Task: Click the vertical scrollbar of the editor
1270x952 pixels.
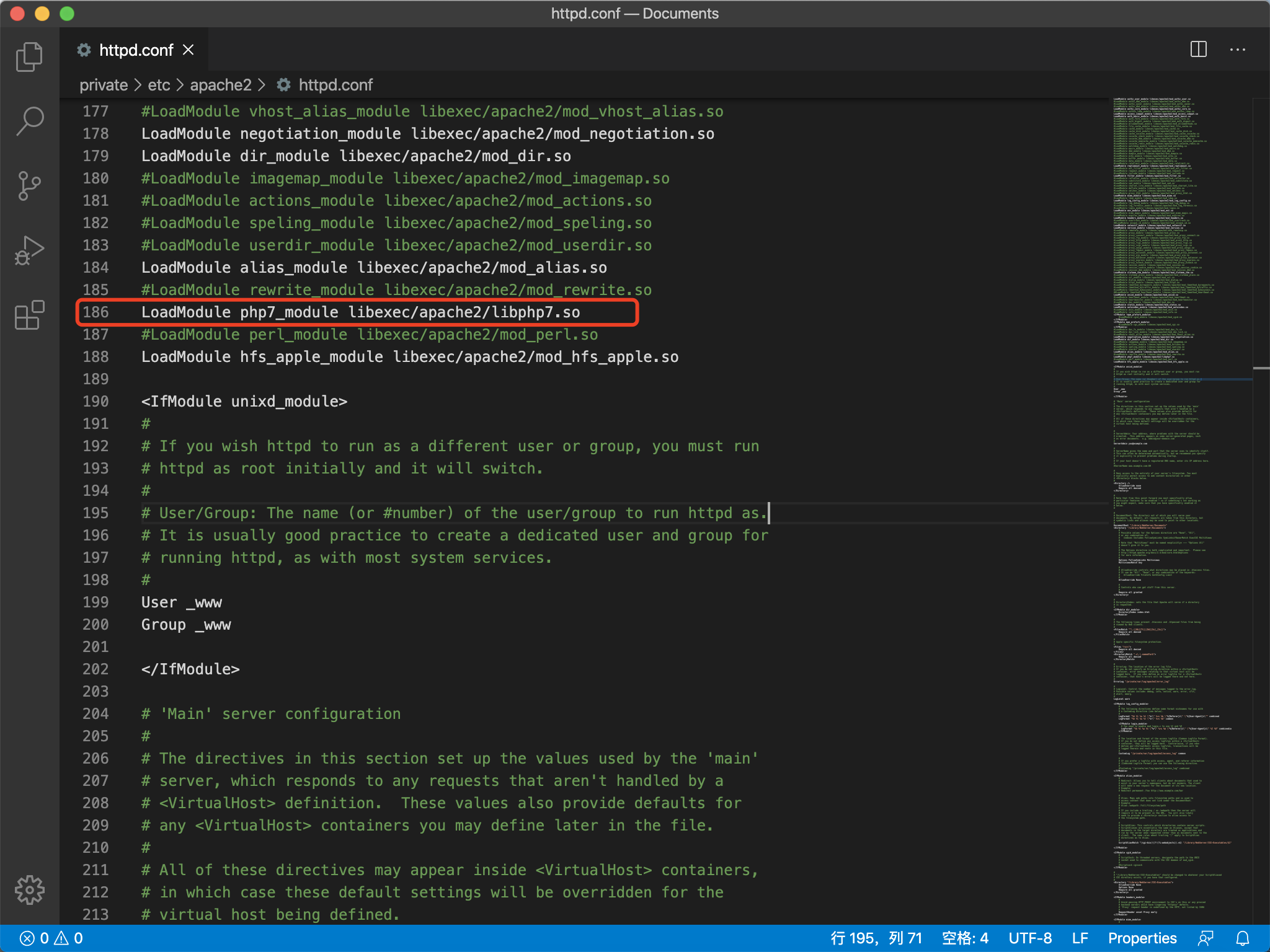Action: [x=1261, y=511]
